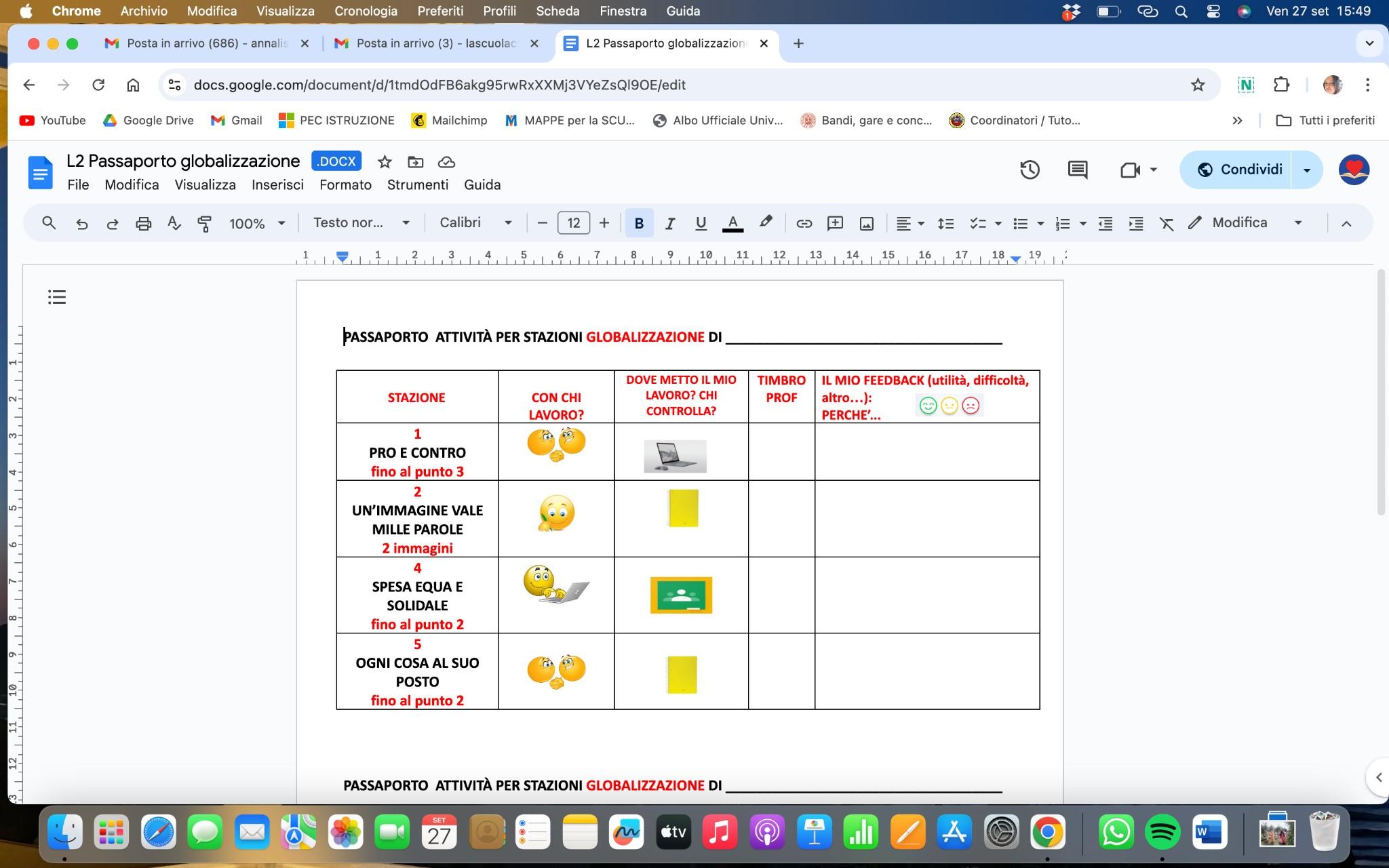Click the print icon in toolbar
1389x868 pixels.
click(x=143, y=223)
